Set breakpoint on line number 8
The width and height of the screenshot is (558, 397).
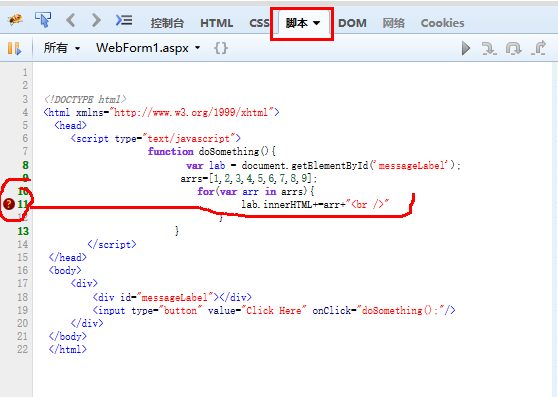point(25,165)
